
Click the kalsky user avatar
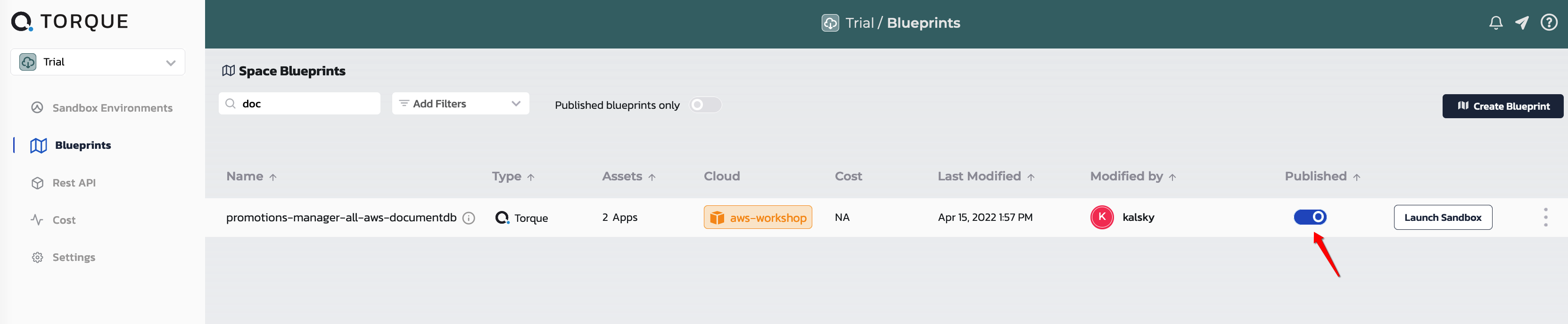(x=1102, y=217)
